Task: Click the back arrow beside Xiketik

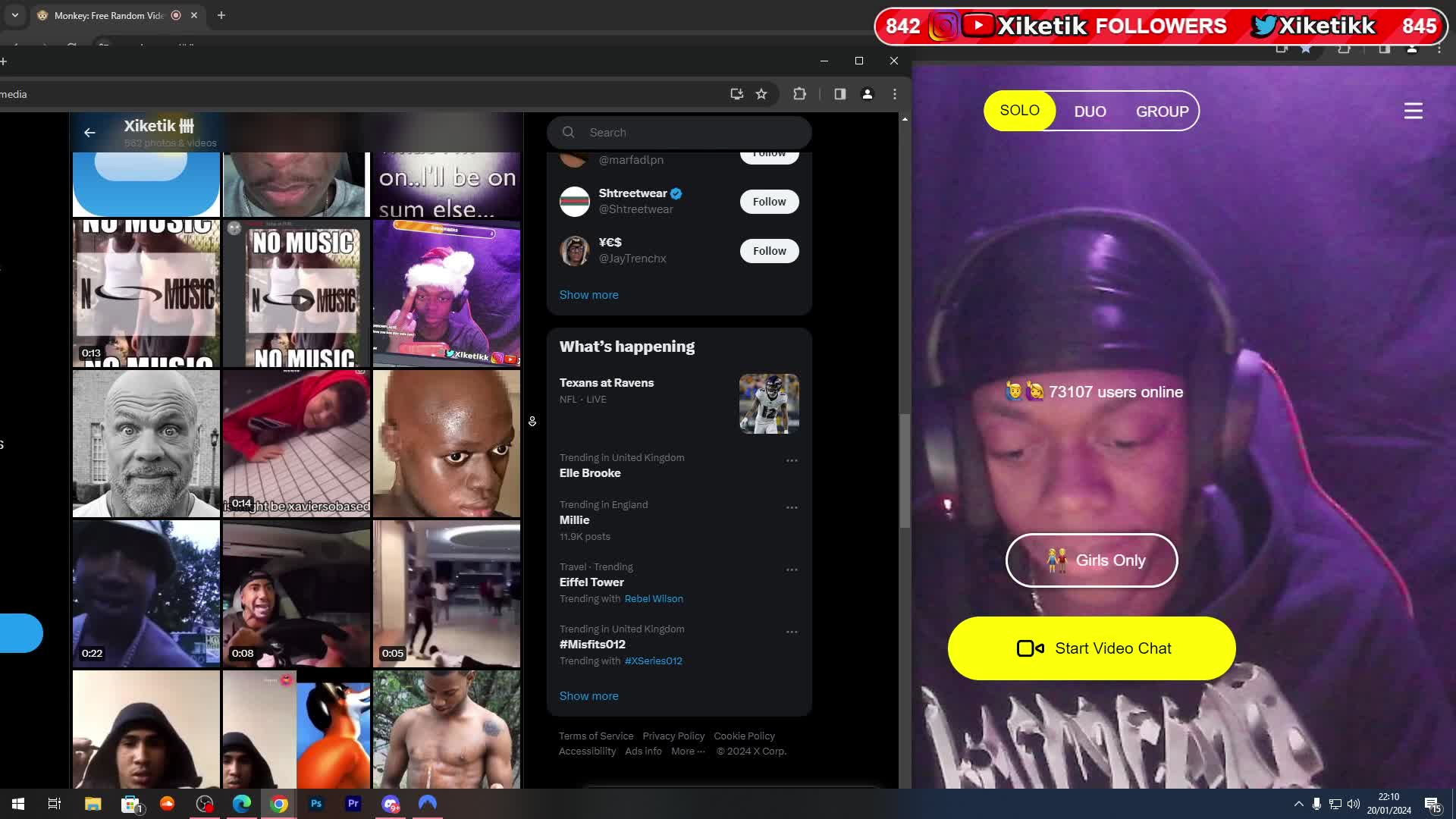Action: 89,133
